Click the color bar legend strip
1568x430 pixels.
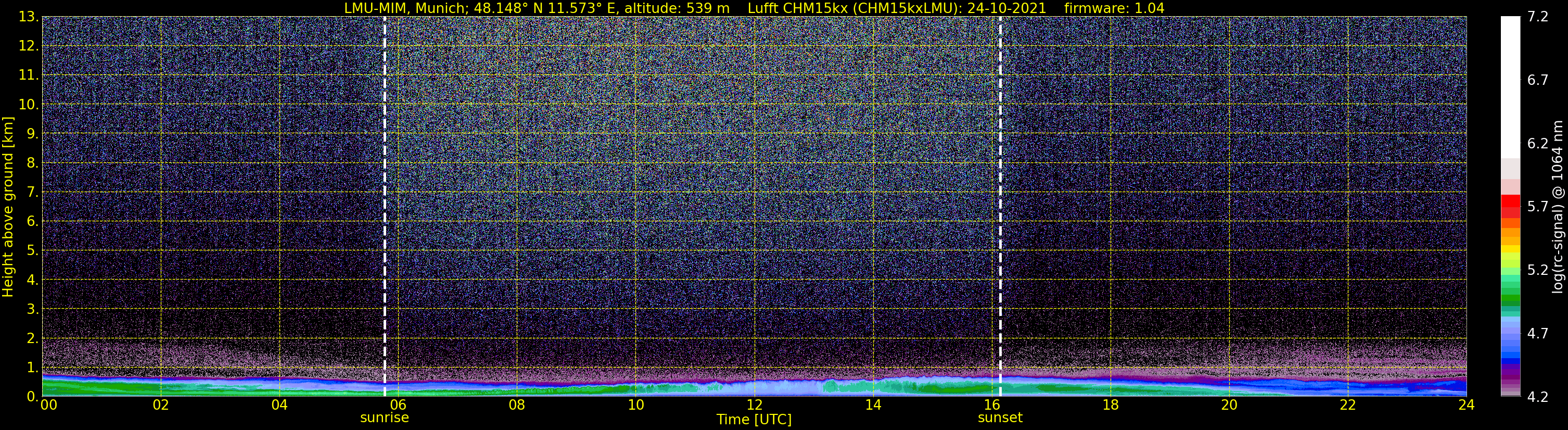1510,207
